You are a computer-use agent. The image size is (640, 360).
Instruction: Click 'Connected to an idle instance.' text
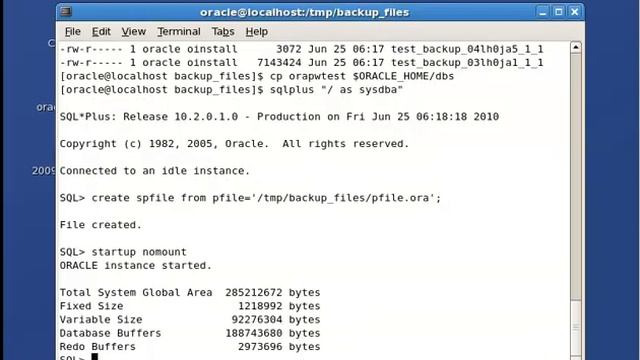pos(155,171)
